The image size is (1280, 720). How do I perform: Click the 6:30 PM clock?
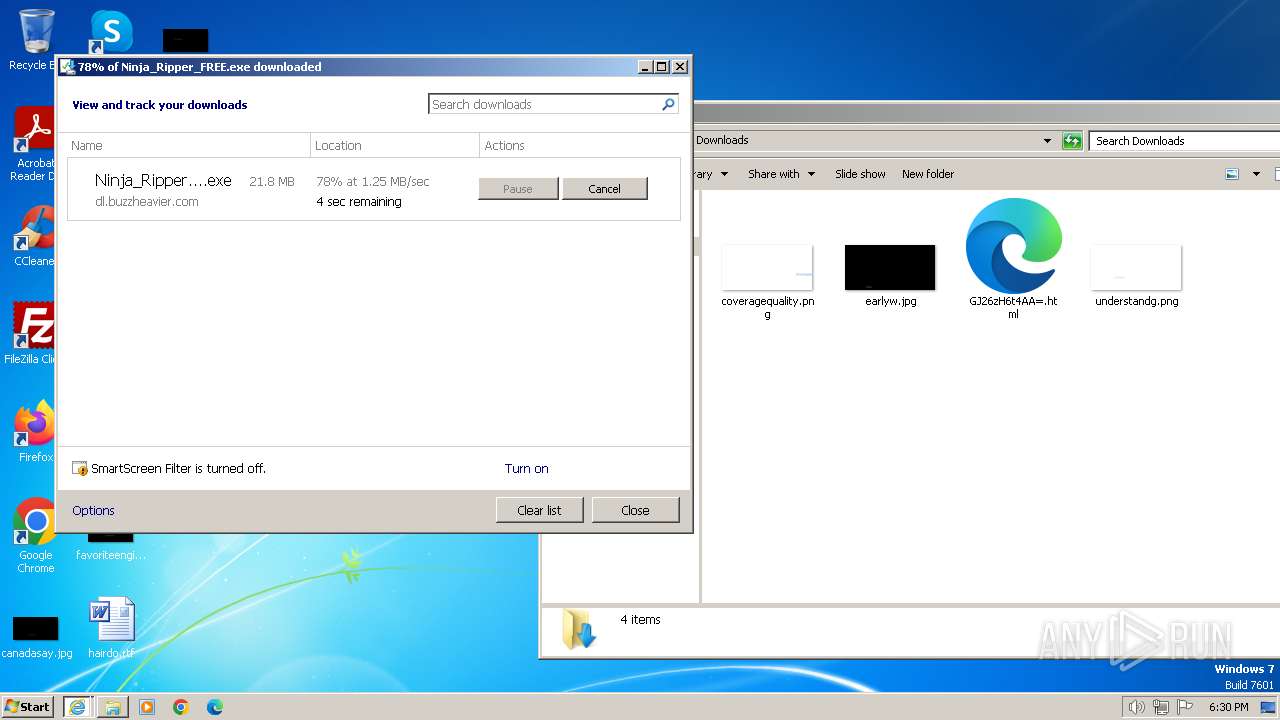(1228, 707)
